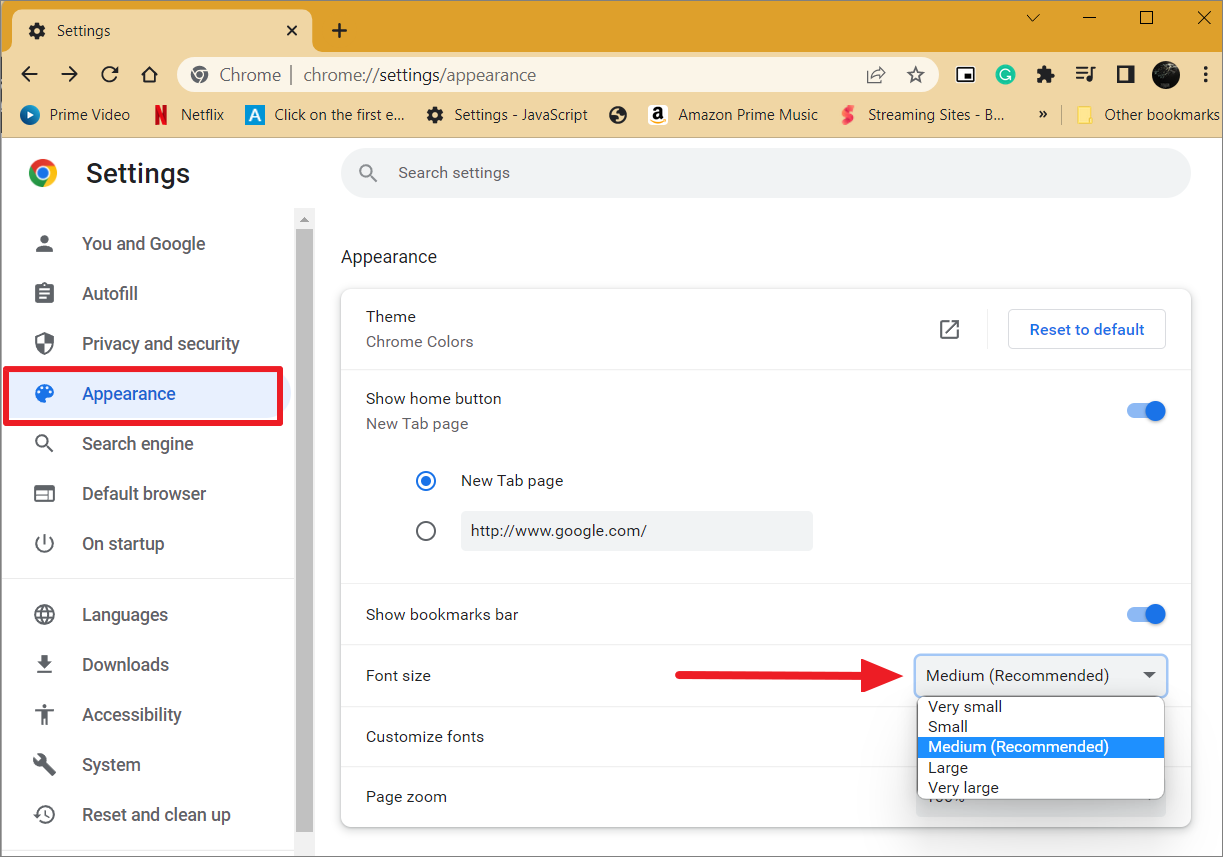
Task: Click the globe icon bookmark
Action: pyautogui.click(x=618, y=115)
